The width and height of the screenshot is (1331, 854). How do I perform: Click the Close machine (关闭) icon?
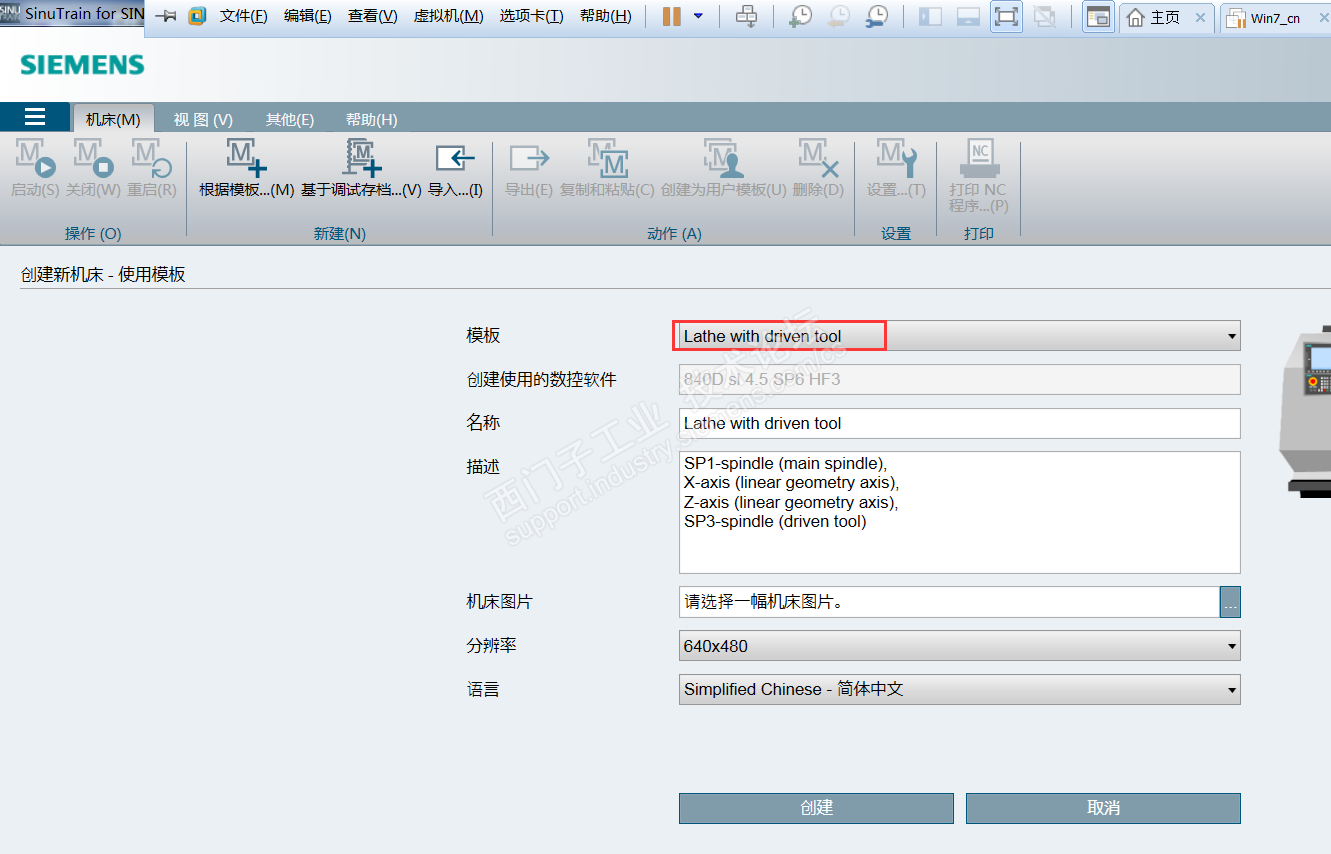tap(93, 158)
